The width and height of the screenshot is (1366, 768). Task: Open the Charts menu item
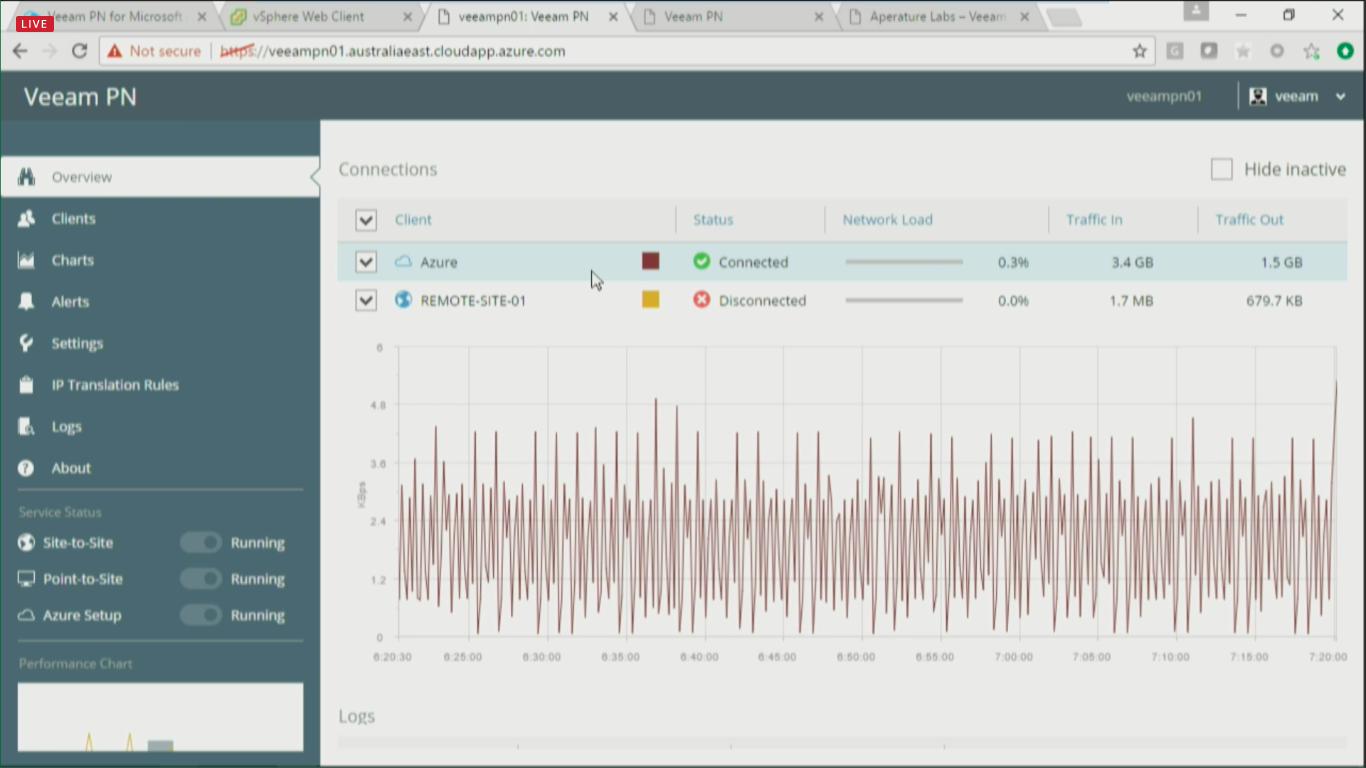[x=160, y=260]
